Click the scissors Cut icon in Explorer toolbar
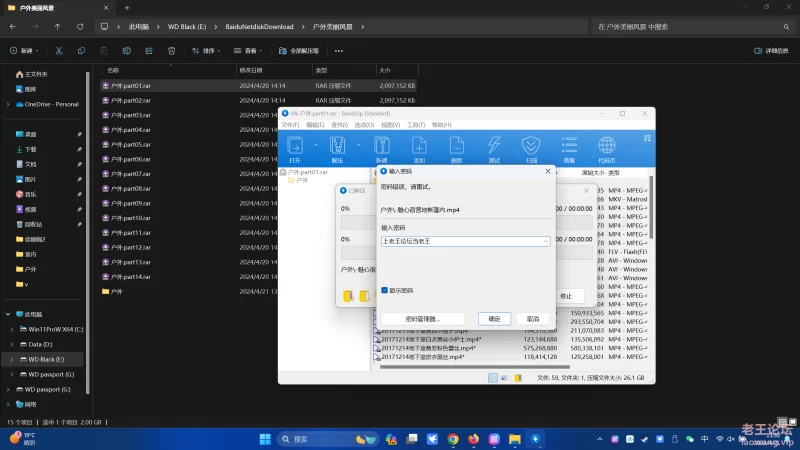Viewport: 800px width, 450px height. pyautogui.click(x=60, y=50)
